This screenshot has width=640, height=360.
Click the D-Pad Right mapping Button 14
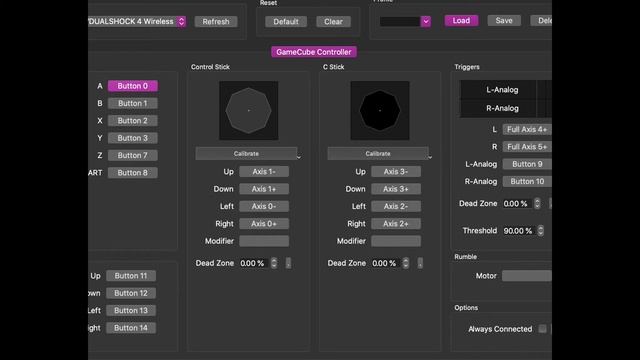coord(131,328)
